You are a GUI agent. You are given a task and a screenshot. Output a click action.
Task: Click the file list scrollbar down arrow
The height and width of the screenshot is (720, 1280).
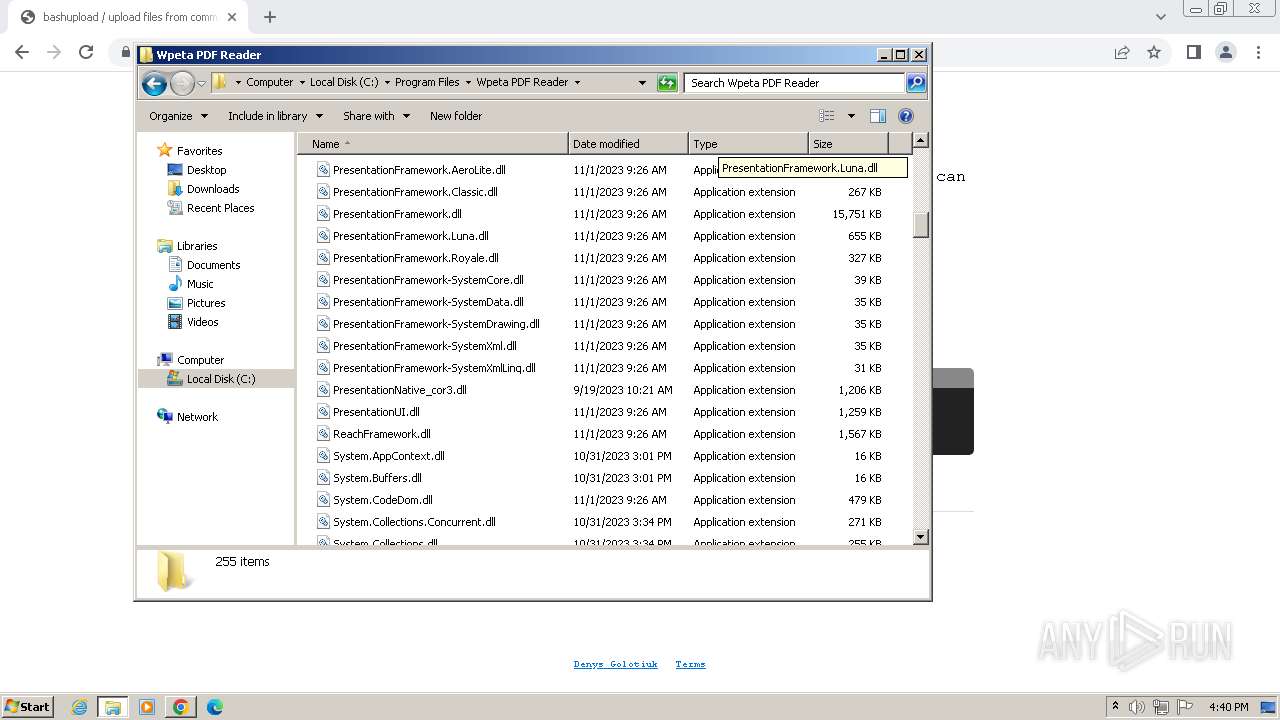click(921, 537)
